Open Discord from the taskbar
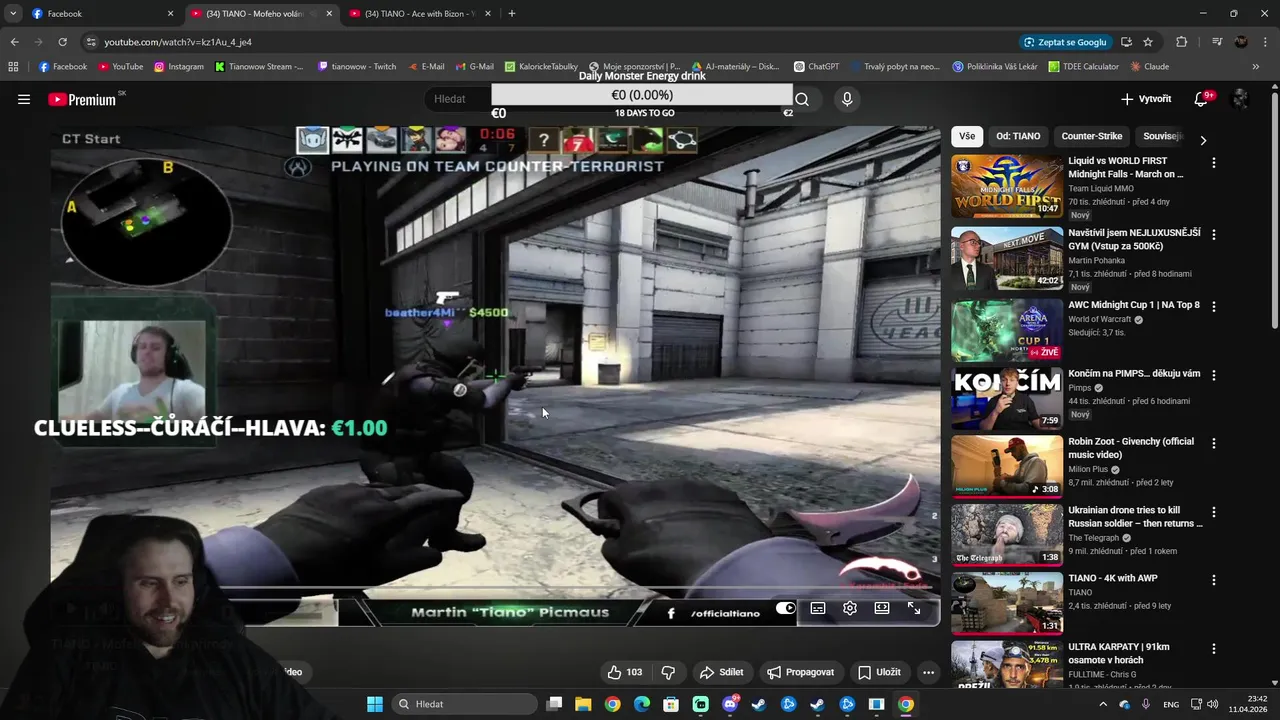Viewport: 1280px width, 720px height. pos(730,704)
